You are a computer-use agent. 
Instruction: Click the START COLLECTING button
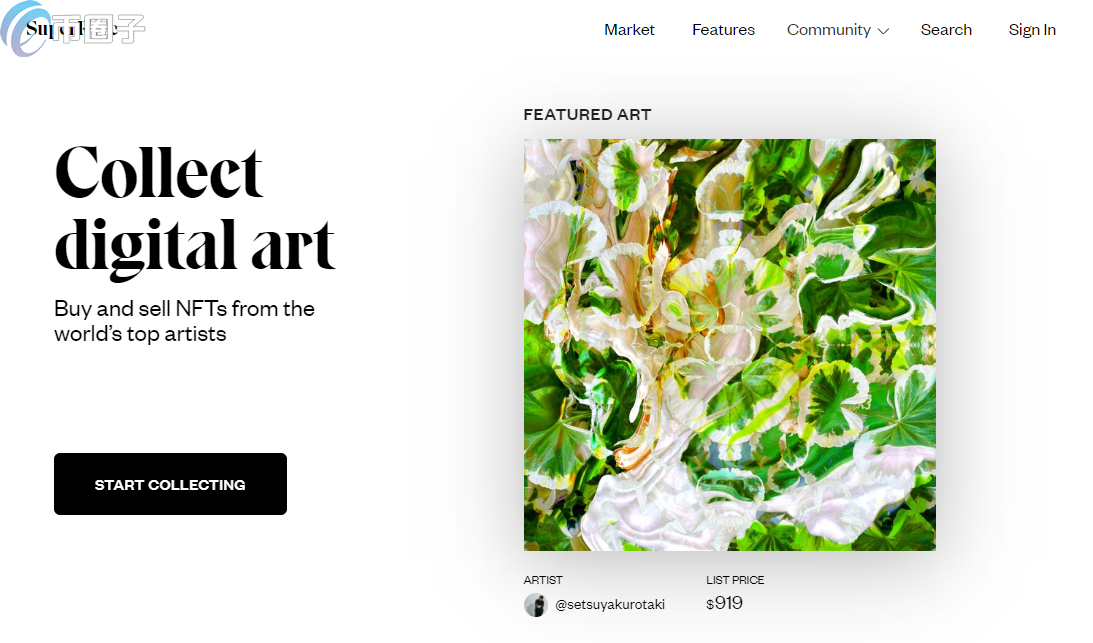(x=170, y=484)
